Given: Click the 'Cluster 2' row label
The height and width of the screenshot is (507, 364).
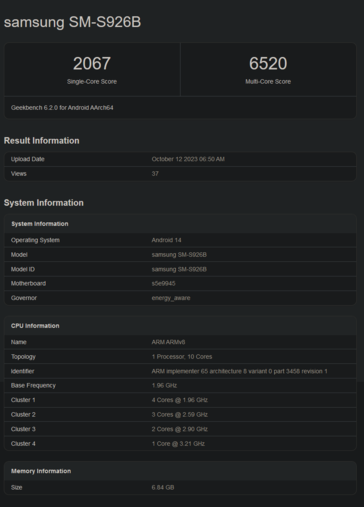Looking at the screenshot, I should 23,415.
